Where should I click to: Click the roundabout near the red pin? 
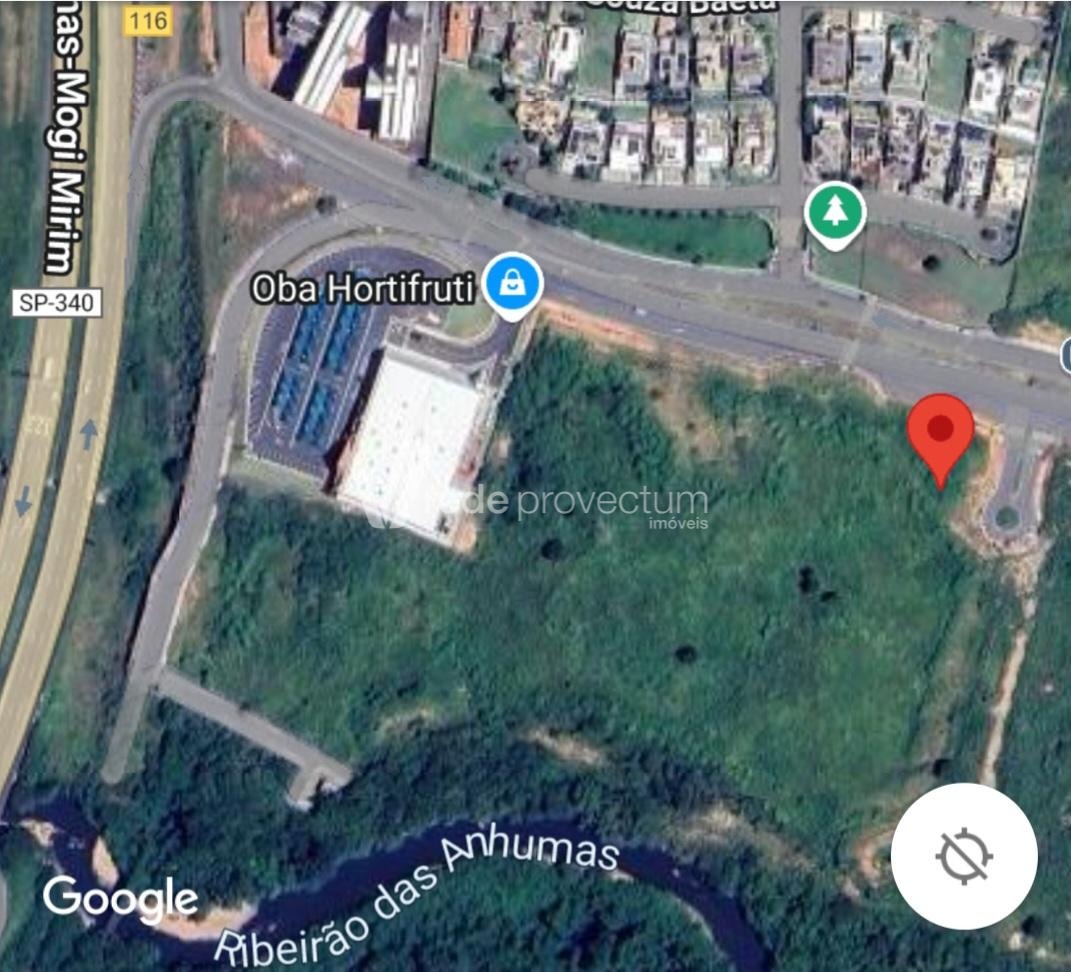coord(1006,515)
